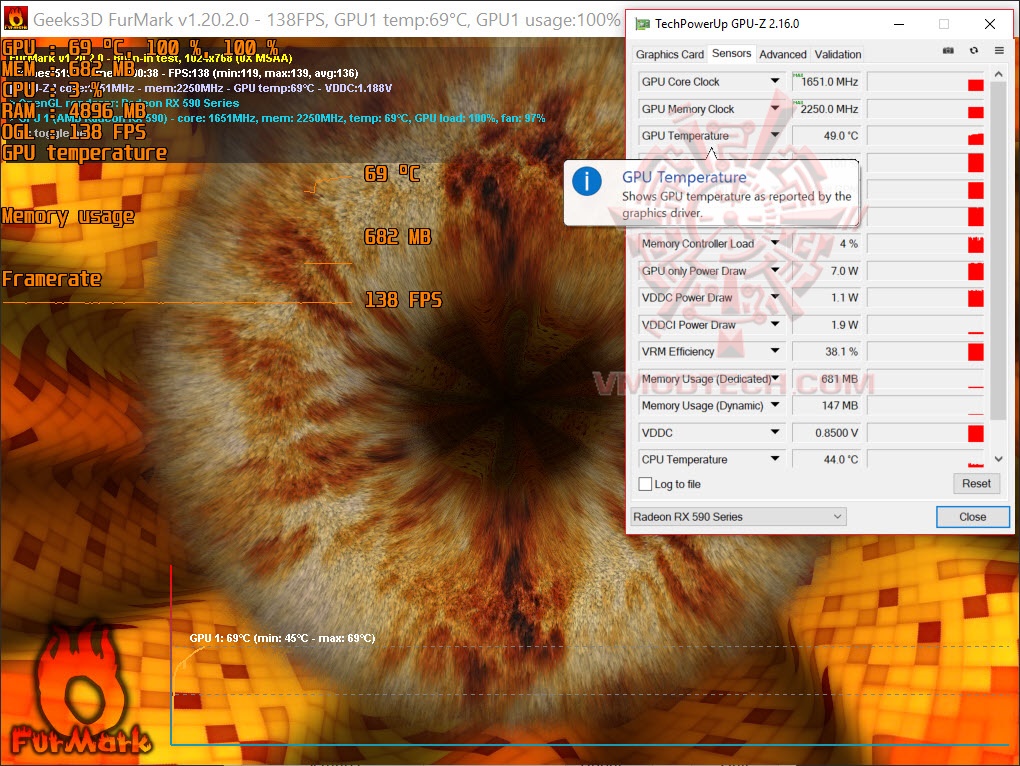Click the GPU Core Clock history graph

[x=926, y=82]
